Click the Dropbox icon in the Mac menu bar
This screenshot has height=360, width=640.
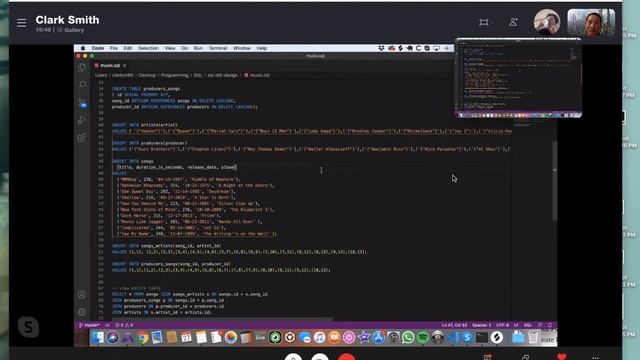pos(381,48)
